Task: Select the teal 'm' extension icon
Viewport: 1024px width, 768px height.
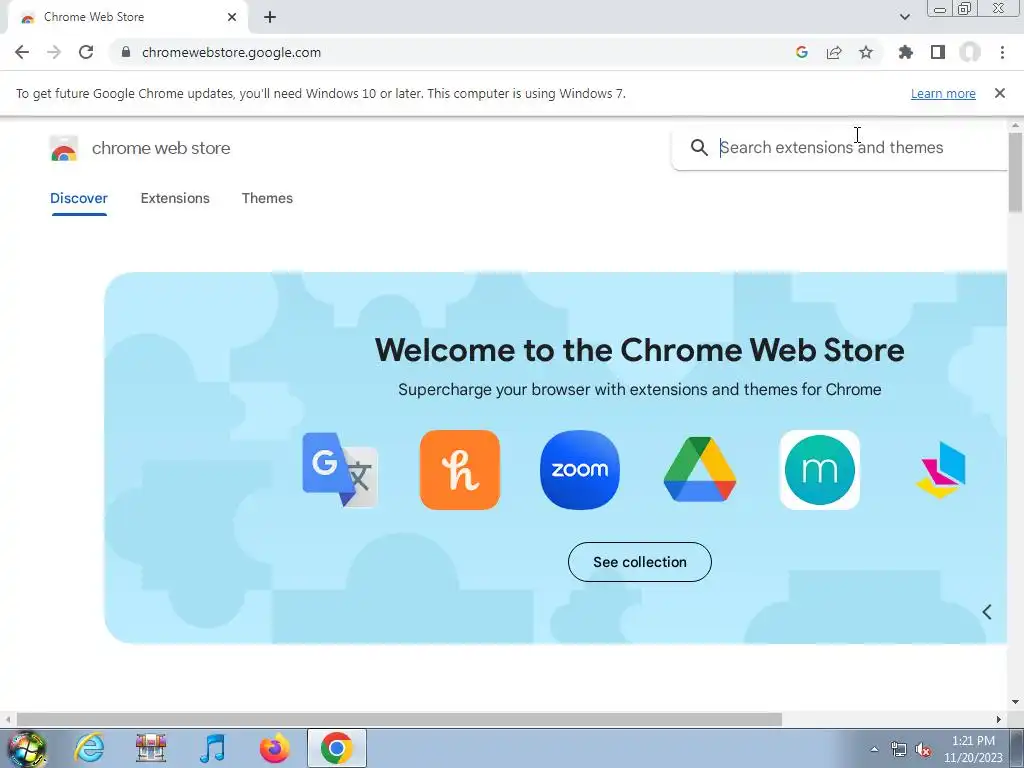Action: [x=820, y=470]
